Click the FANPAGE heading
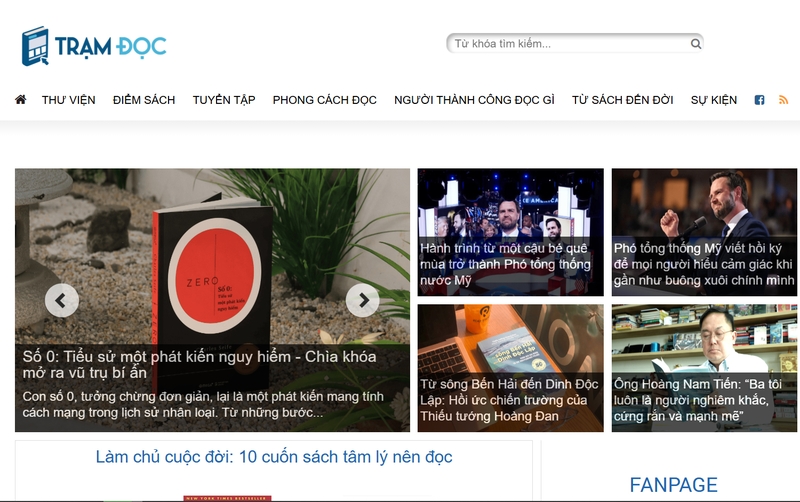Screen dimensions: 800x502 click(x=673, y=485)
